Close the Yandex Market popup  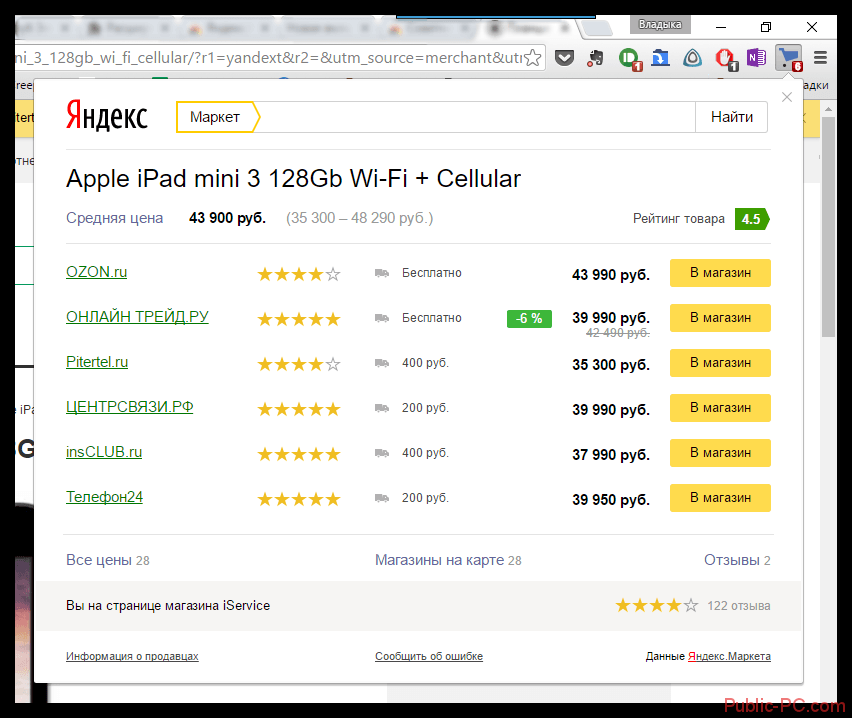point(787,97)
